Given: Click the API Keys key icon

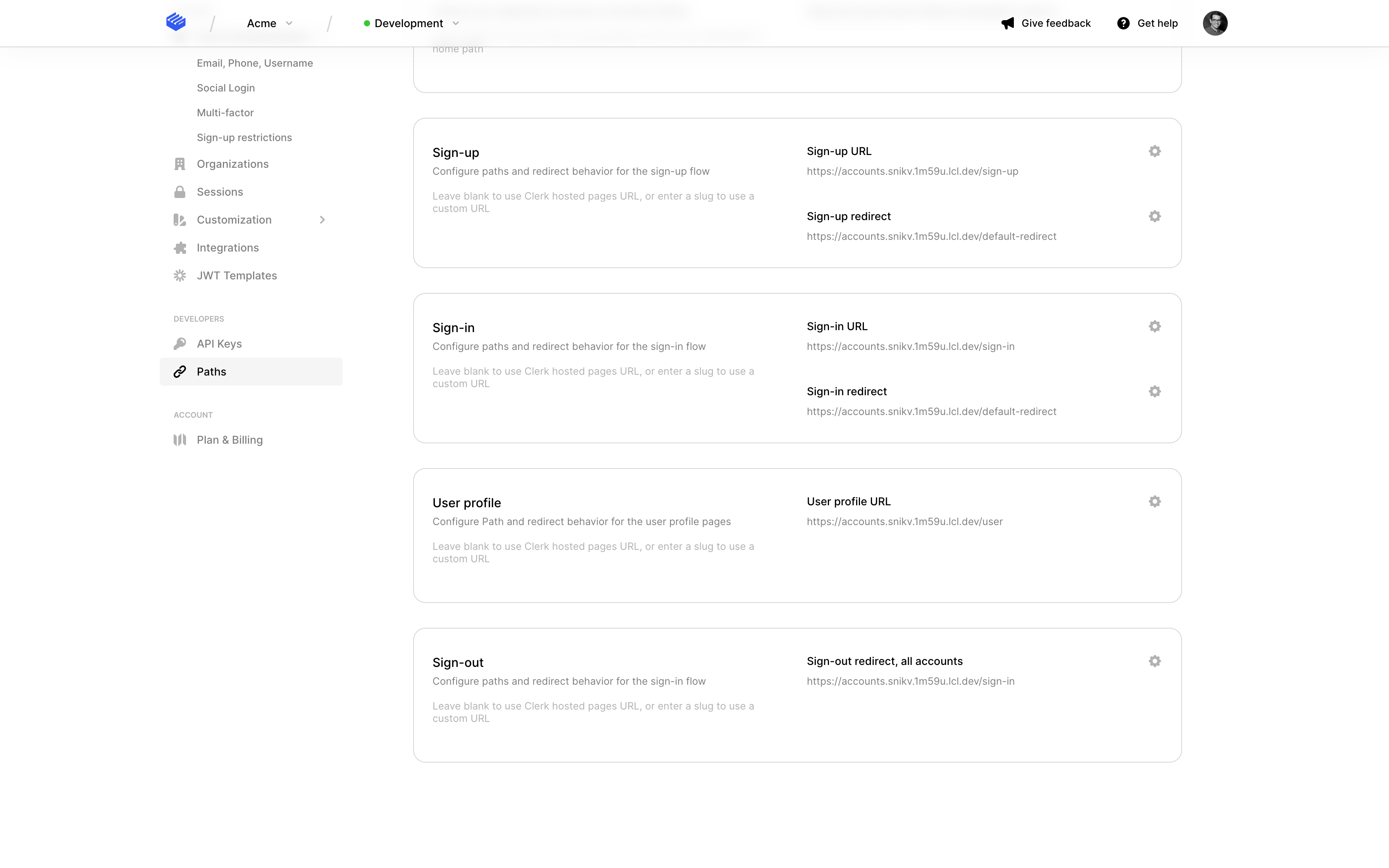Looking at the screenshot, I should (180, 344).
